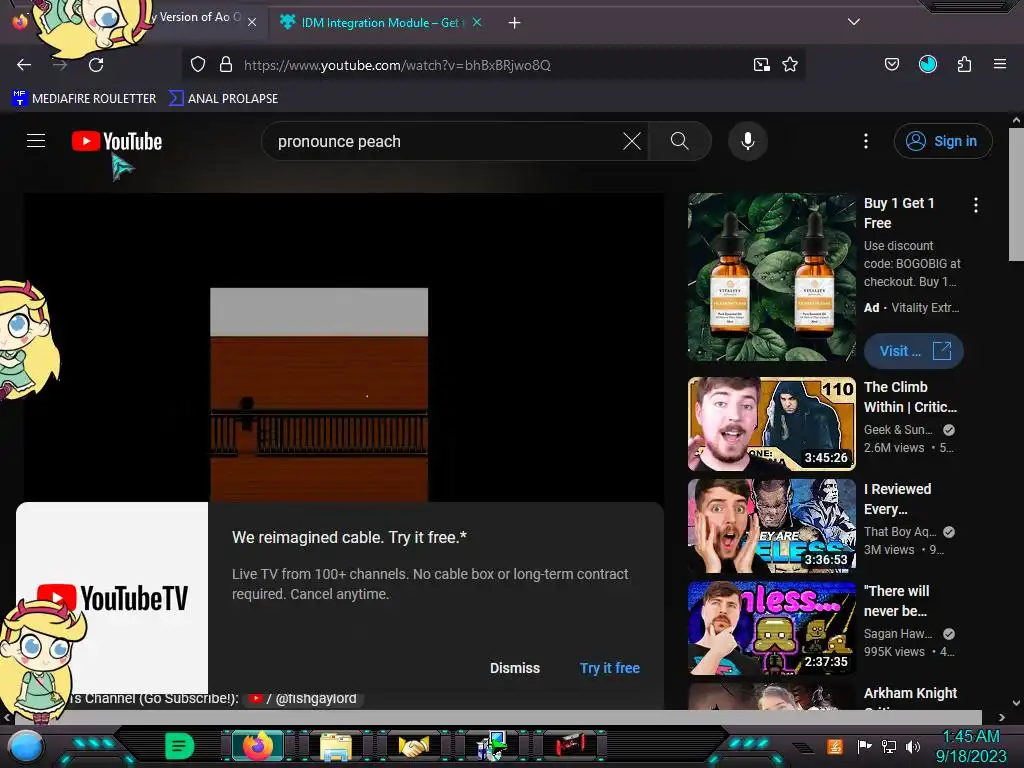Open the green chat app in taskbar

coord(179,746)
